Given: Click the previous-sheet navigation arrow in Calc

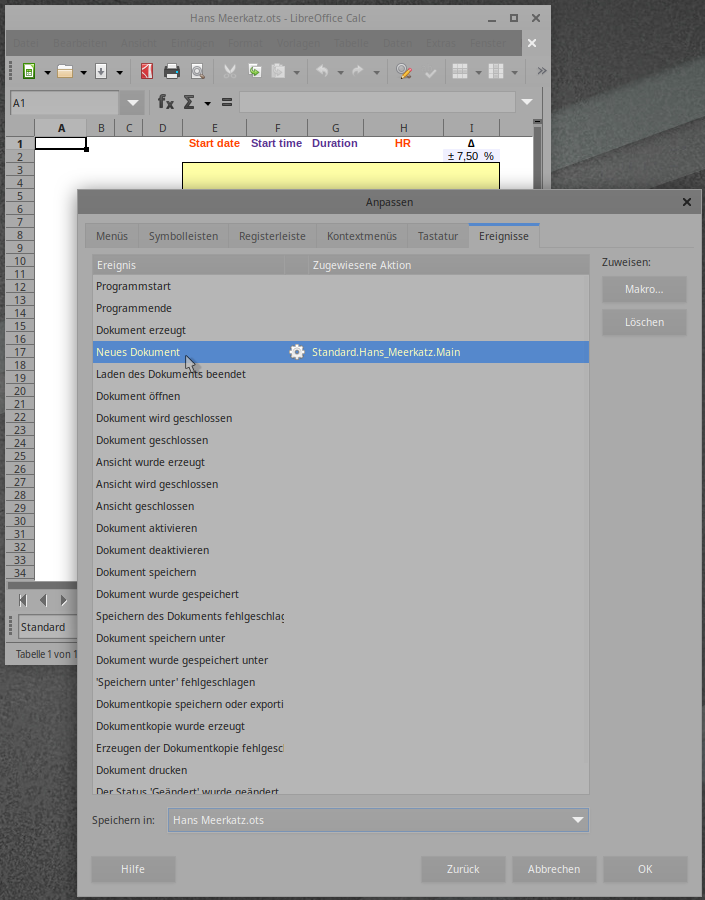Looking at the screenshot, I should 44,600.
